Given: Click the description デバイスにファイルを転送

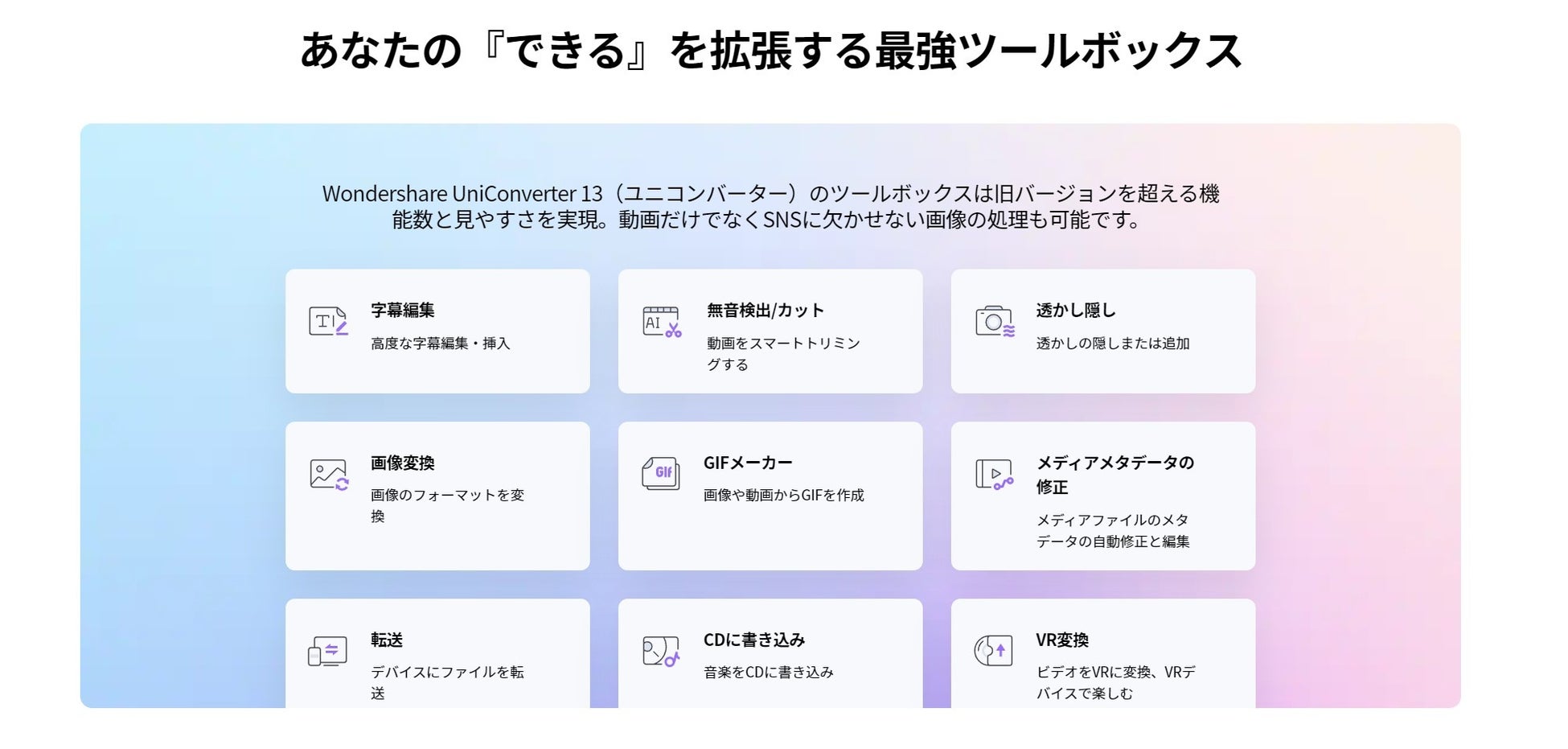Looking at the screenshot, I should click(447, 682).
